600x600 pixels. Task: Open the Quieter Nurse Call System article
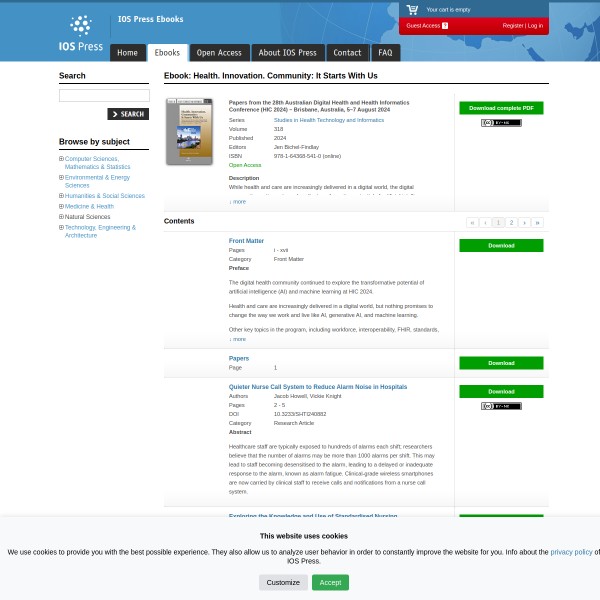pyautogui.click(x=317, y=386)
